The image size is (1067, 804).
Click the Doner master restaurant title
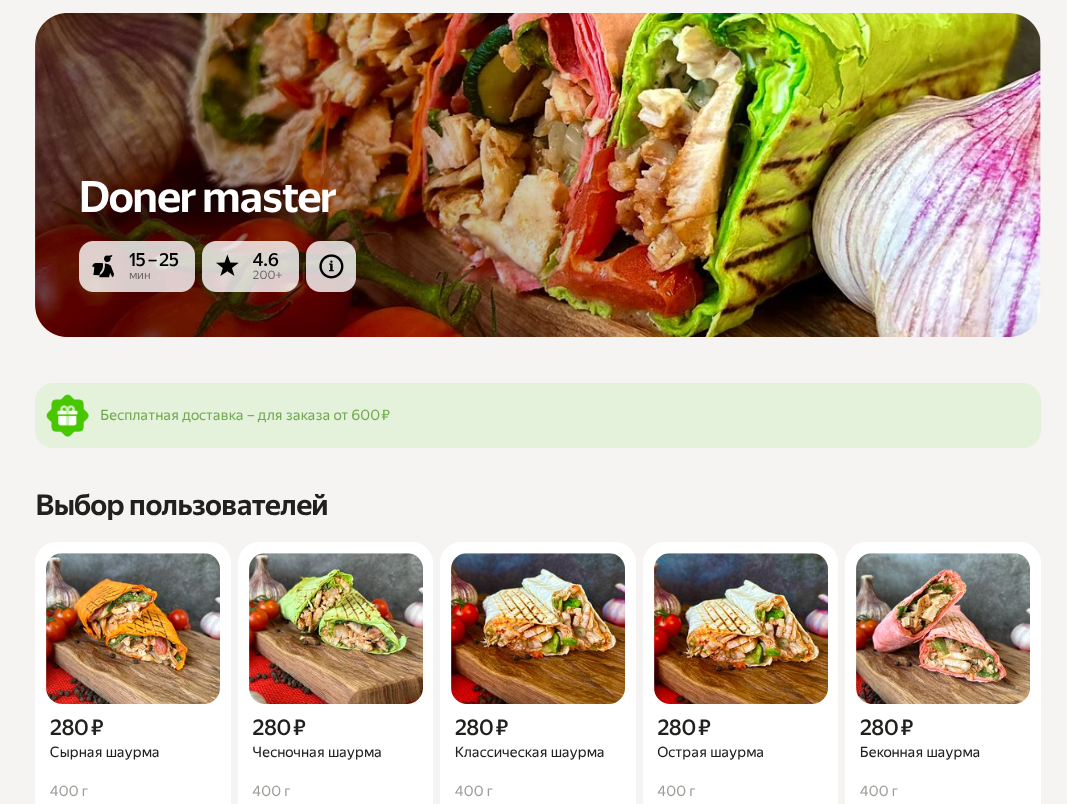coord(208,198)
